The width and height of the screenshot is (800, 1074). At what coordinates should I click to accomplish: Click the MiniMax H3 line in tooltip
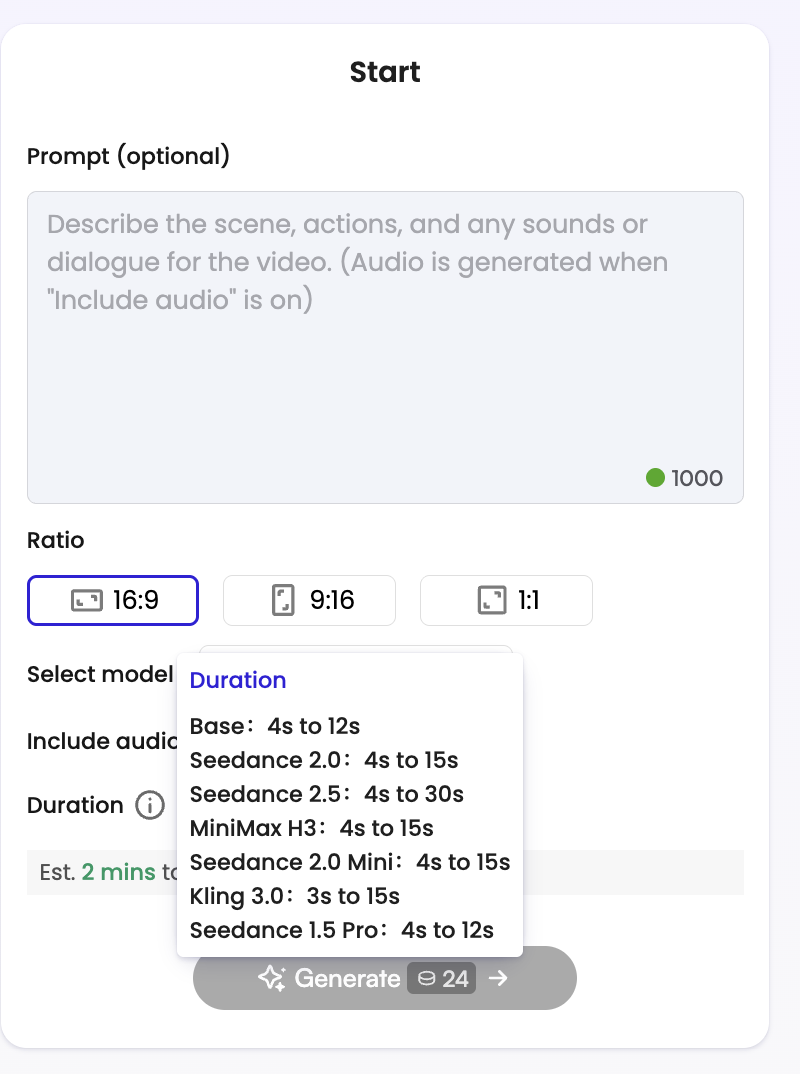[312, 828]
